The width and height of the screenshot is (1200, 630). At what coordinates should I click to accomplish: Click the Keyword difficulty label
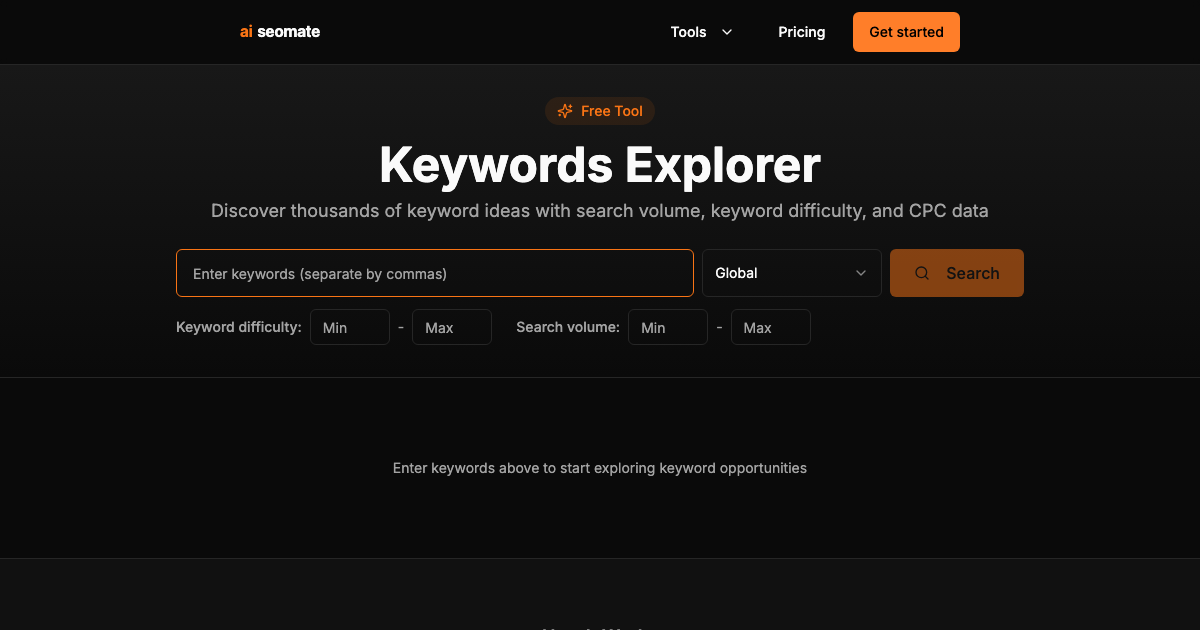(x=238, y=327)
